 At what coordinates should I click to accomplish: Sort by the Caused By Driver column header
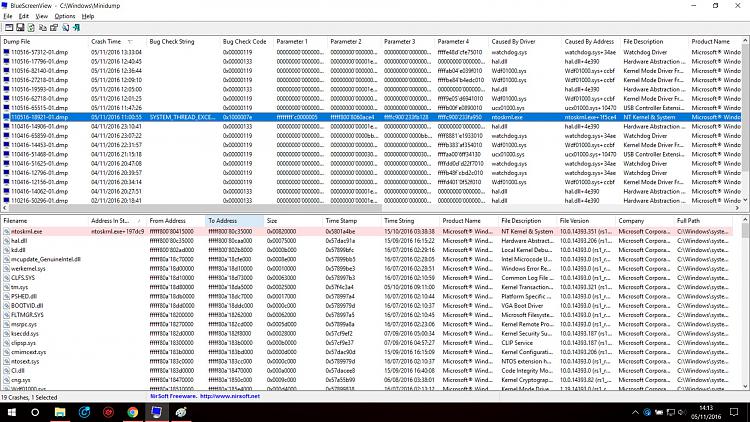coord(525,42)
